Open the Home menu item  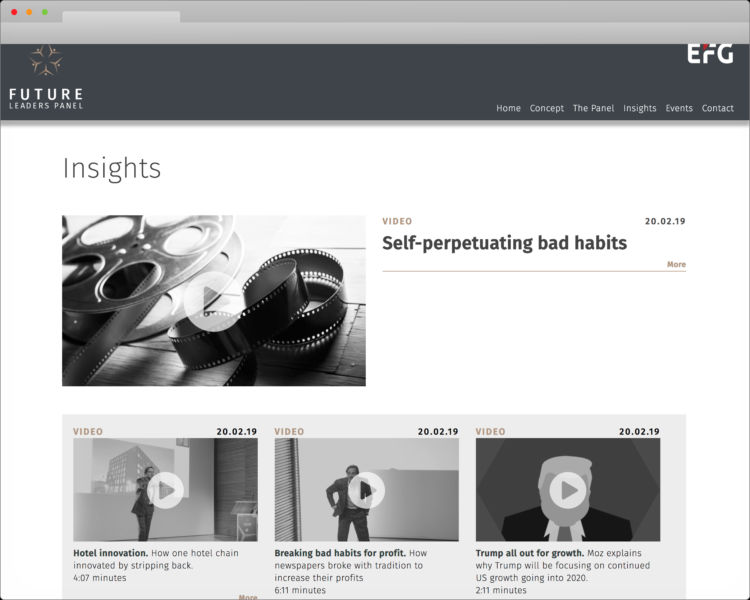click(x=508, y=108)
